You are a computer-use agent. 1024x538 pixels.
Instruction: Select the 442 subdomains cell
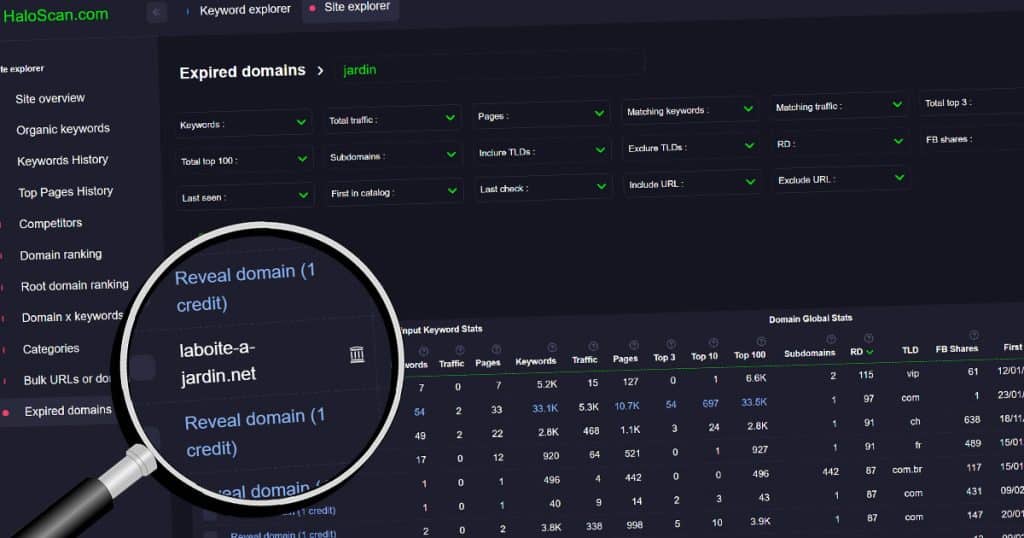point(830,471)
